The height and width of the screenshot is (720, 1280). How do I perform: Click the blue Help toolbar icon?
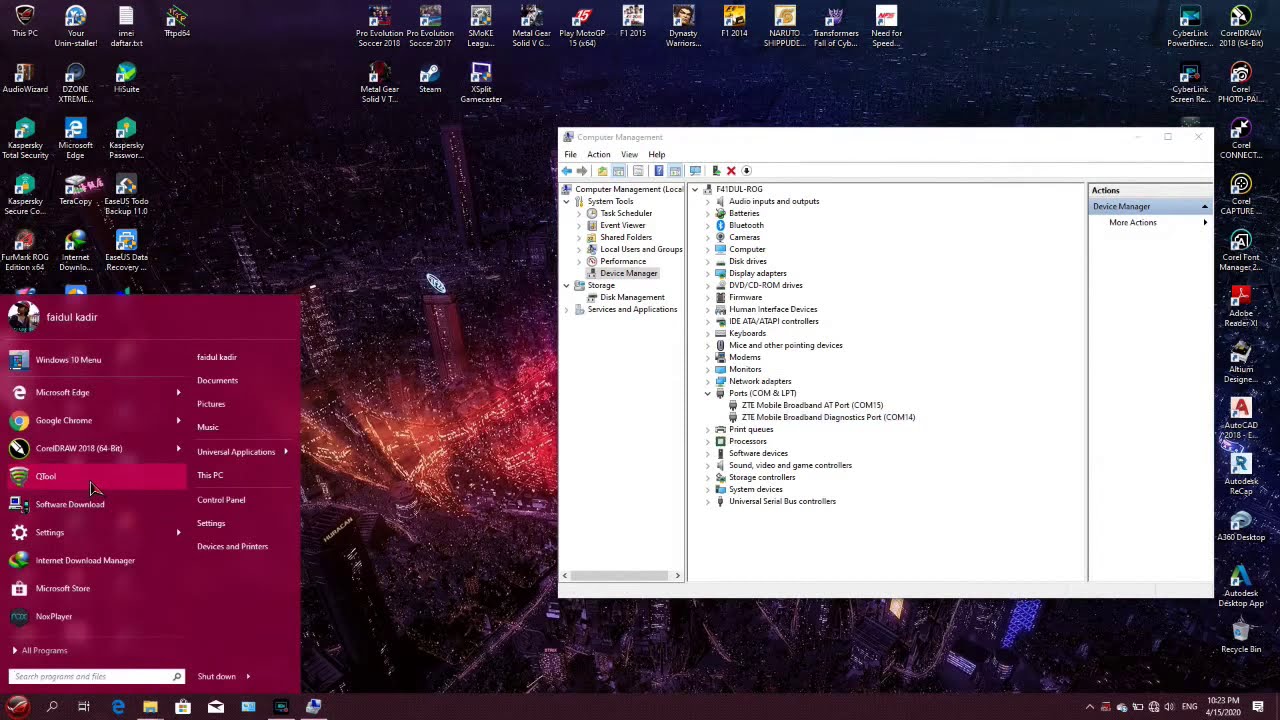pyautogui.click(x=658, y=171)
